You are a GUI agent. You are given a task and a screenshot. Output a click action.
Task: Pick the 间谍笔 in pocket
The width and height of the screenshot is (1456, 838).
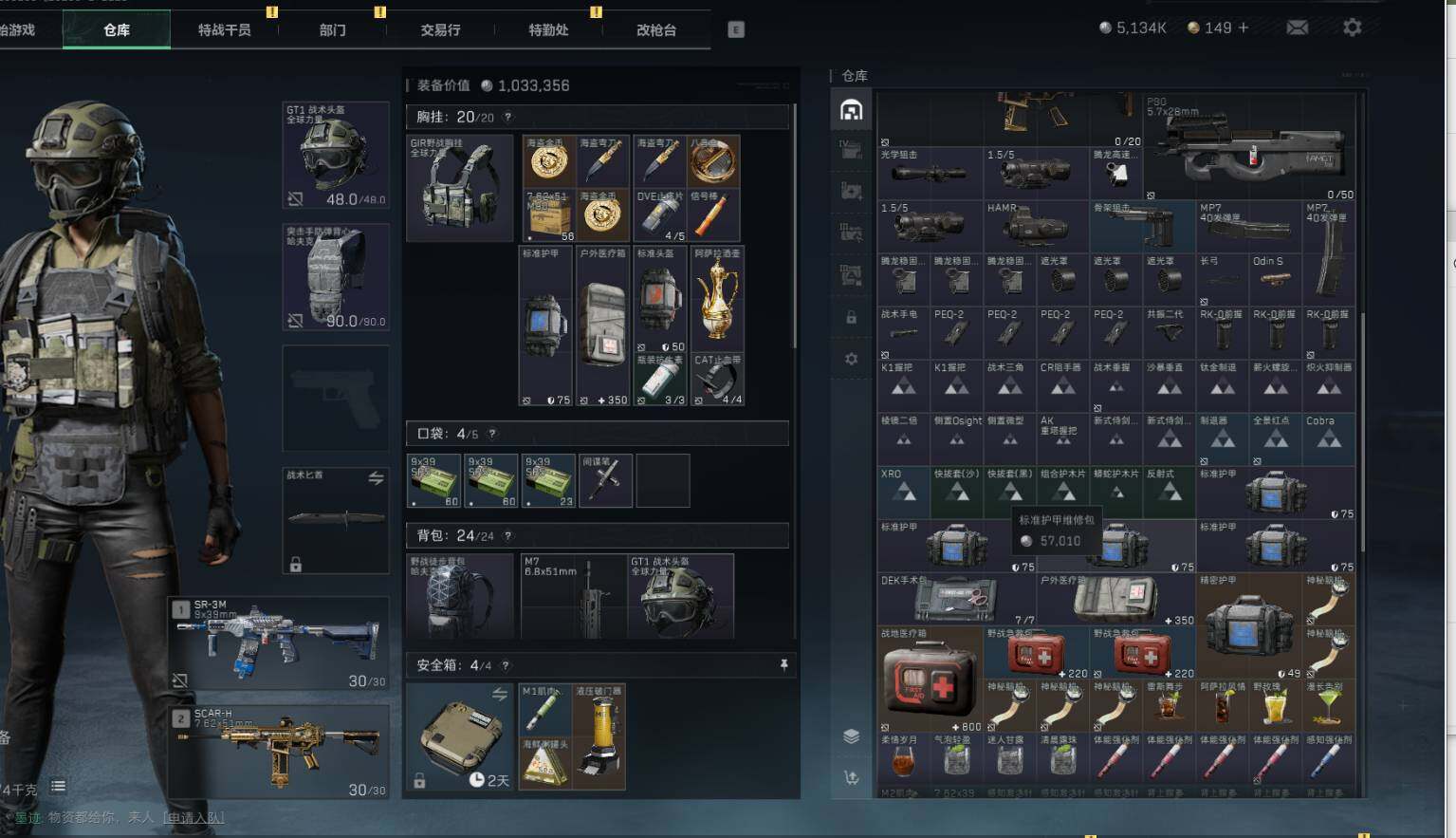[605, 480]
